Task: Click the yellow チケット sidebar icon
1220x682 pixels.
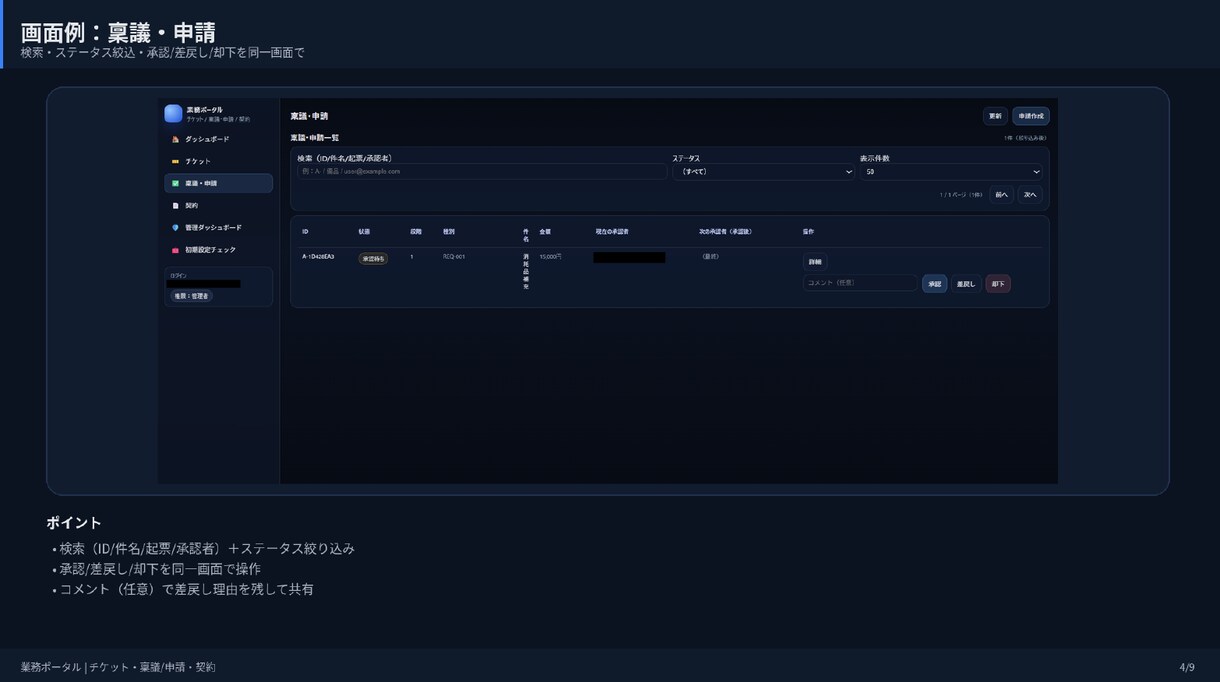Action: click(x=175, y=161)
